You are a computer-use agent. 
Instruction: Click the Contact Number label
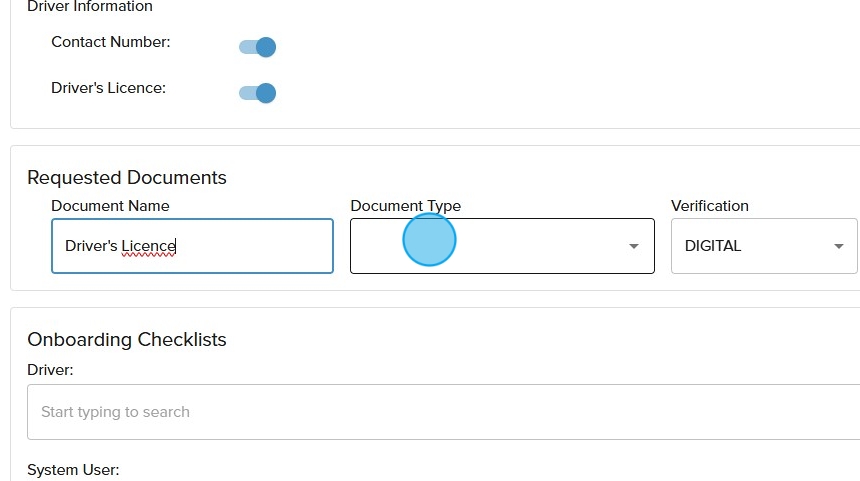[111, 42]
